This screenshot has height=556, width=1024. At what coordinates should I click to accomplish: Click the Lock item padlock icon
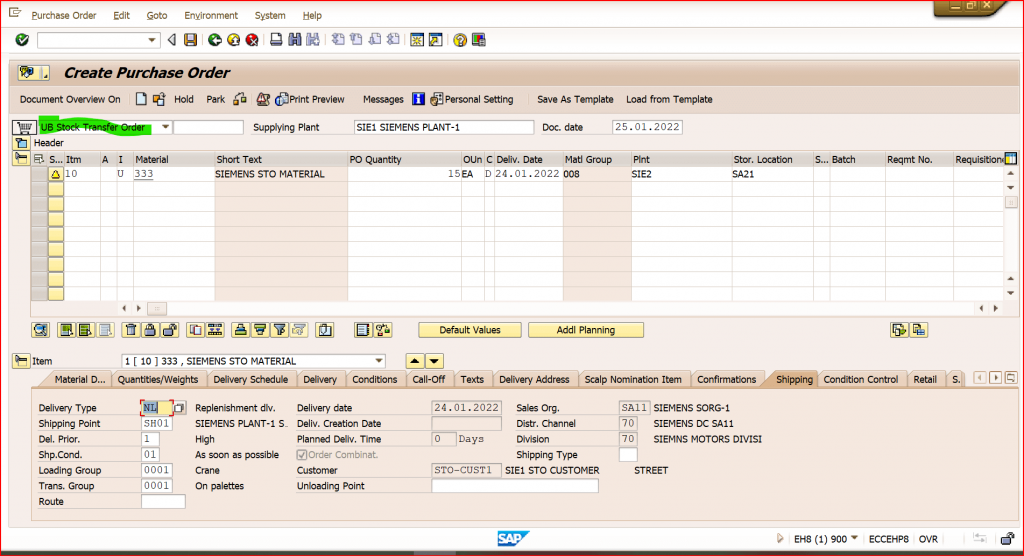[x=150, y=330]
